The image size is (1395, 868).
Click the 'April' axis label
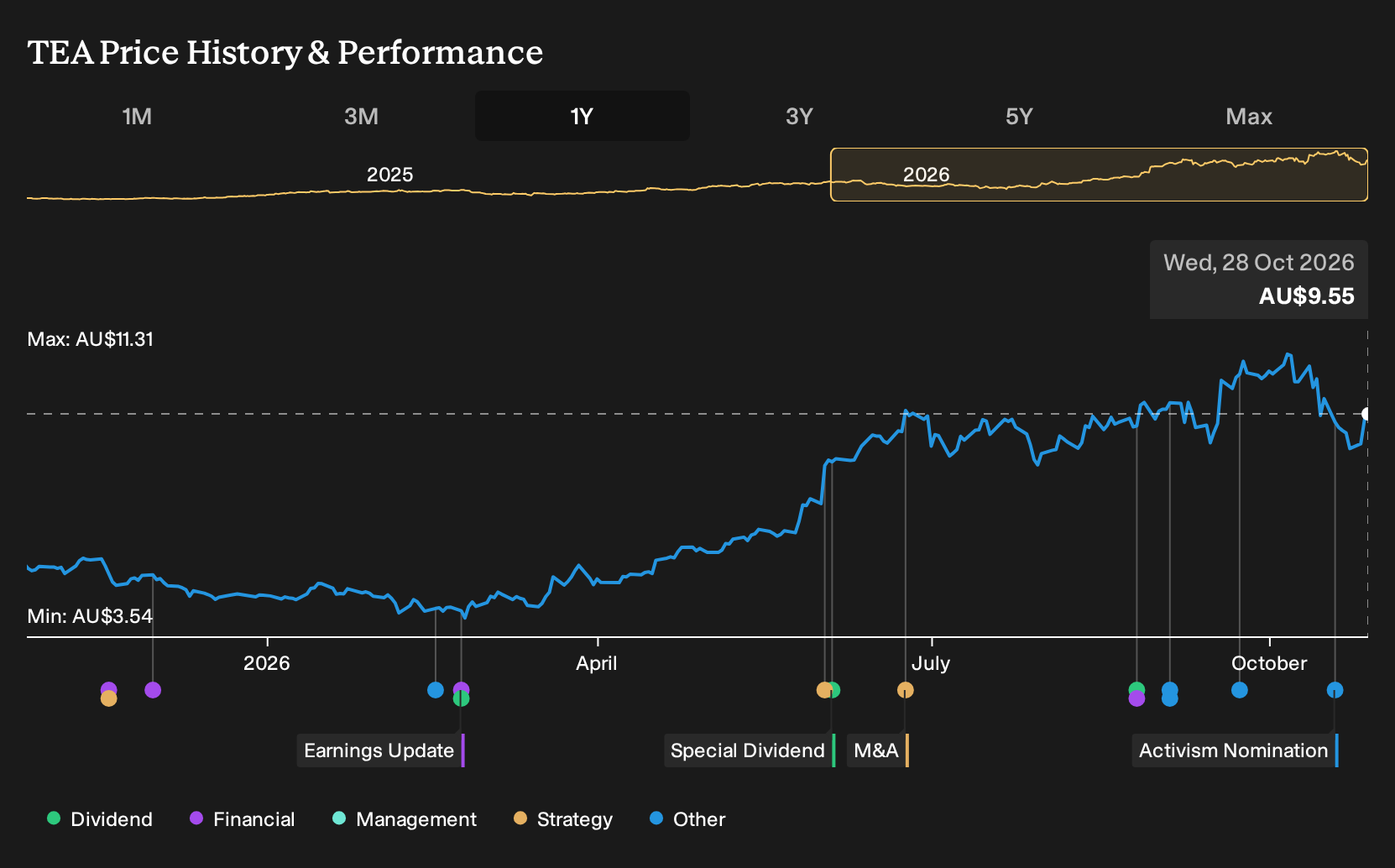[597, 663]
